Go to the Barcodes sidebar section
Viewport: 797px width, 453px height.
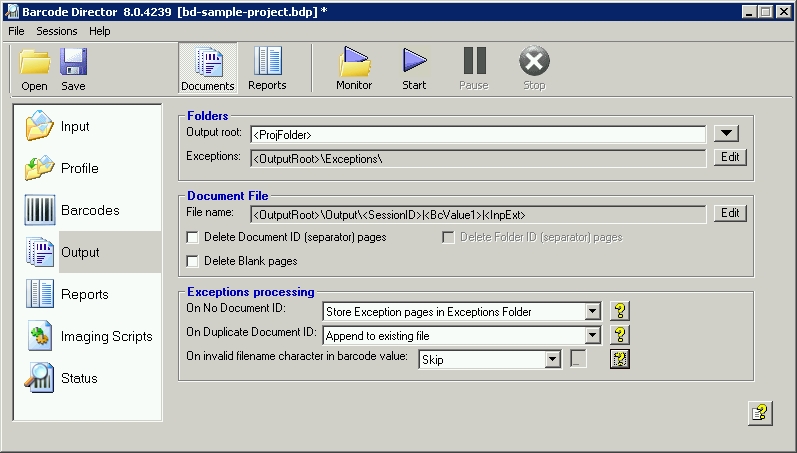[89, 211]
